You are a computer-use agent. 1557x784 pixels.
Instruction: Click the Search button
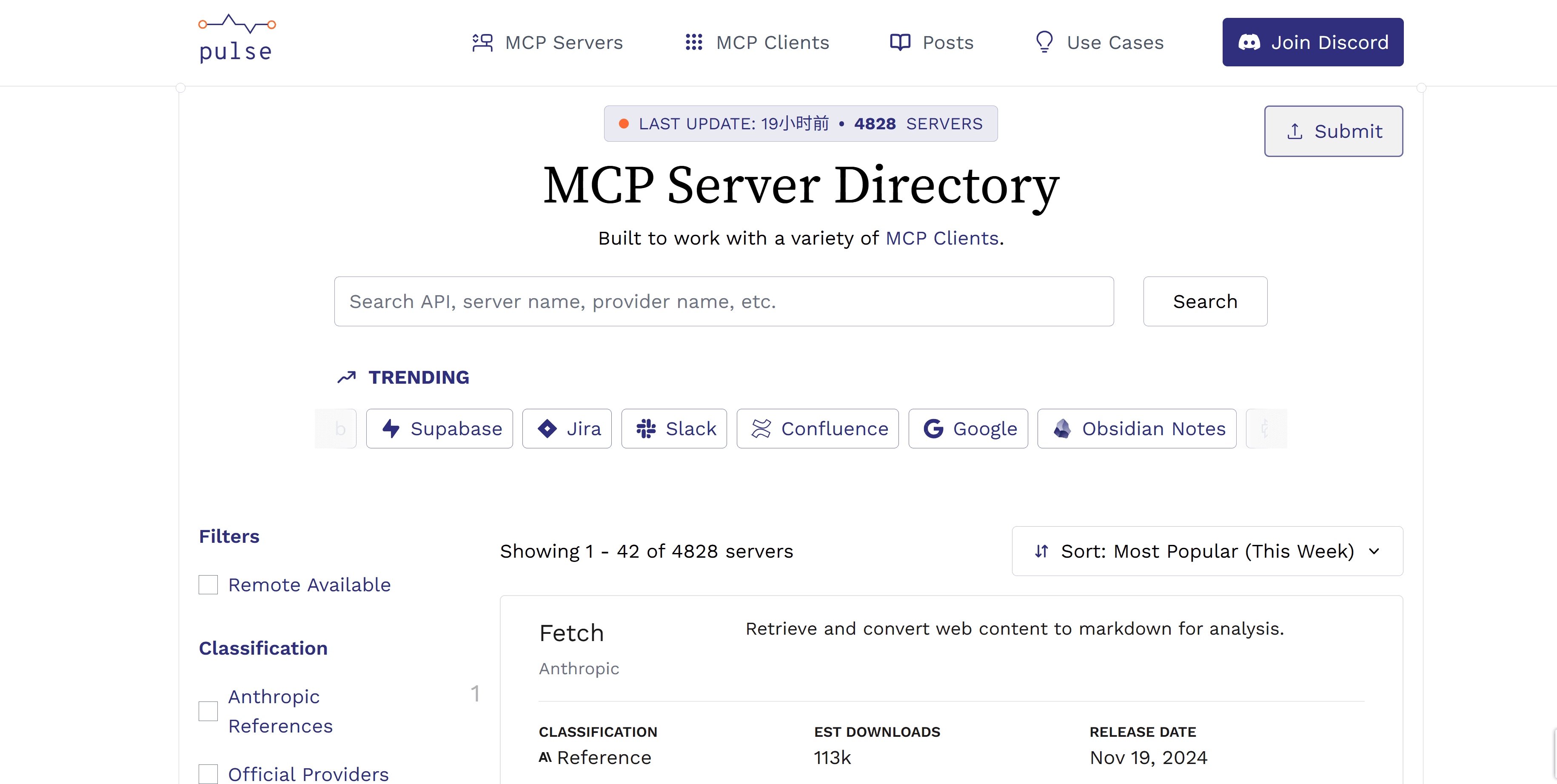point(1205,302)
